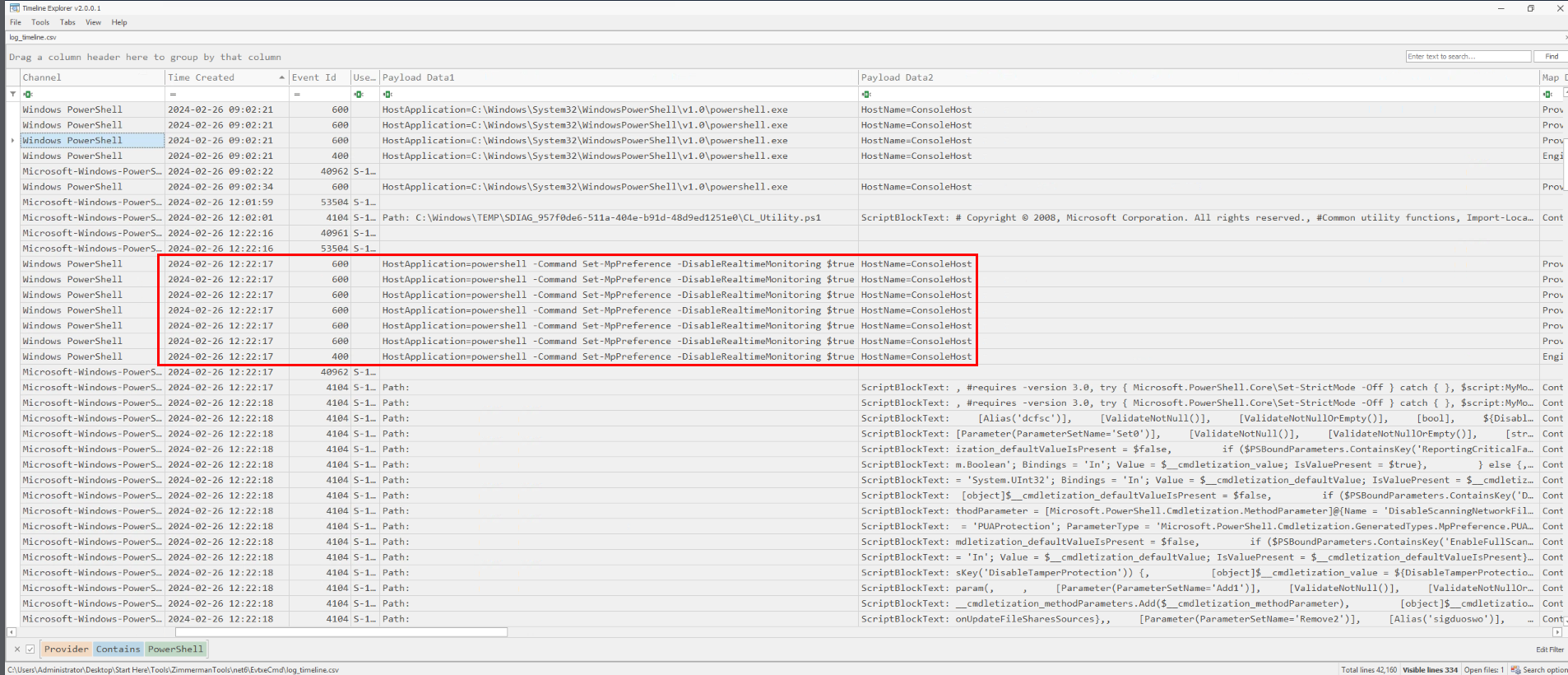The image size is (1568, 675).
Task: Click the Find button
Action: (1552, 56)
